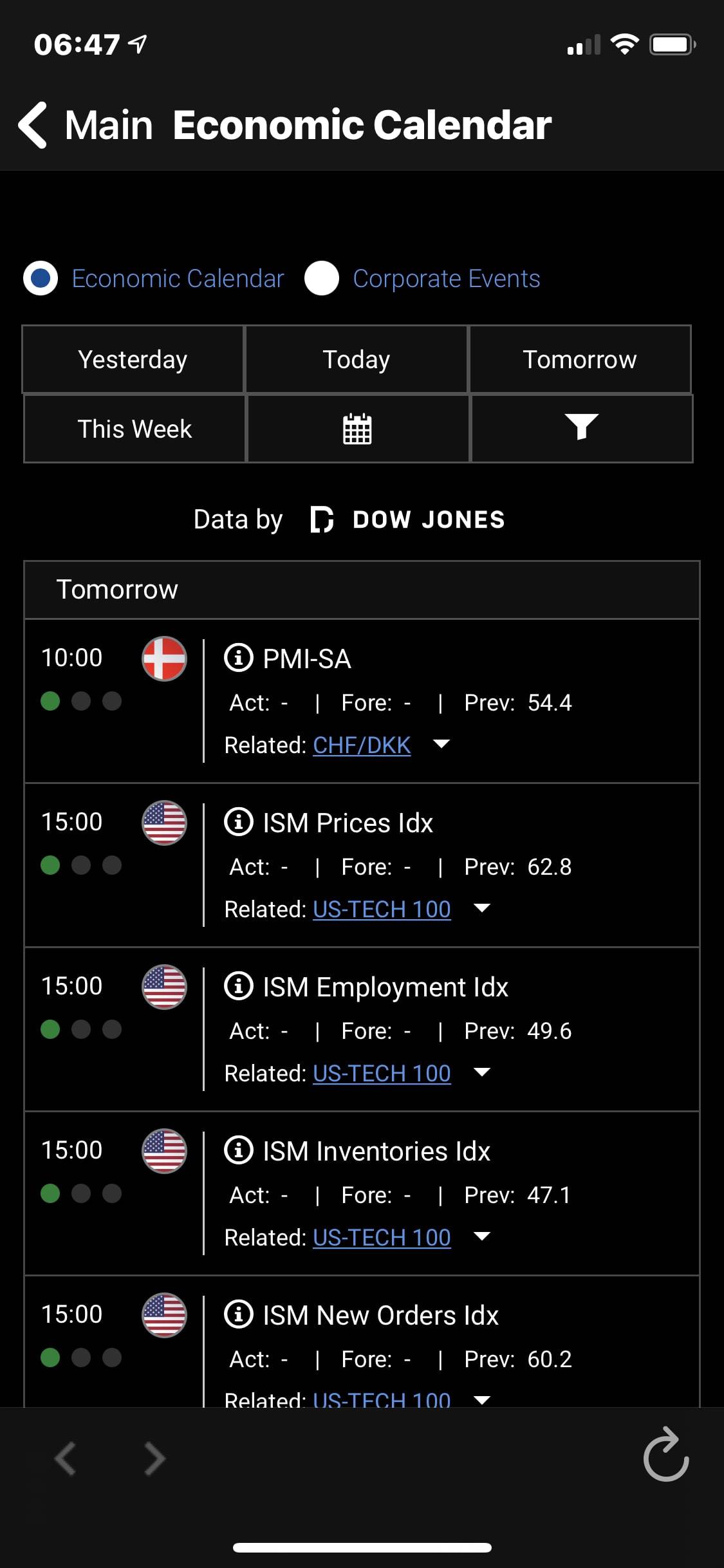Tap info icon for ISM Inventories Idx
The height and width of the screenshot is (1568, 724).
[238, 1150]
